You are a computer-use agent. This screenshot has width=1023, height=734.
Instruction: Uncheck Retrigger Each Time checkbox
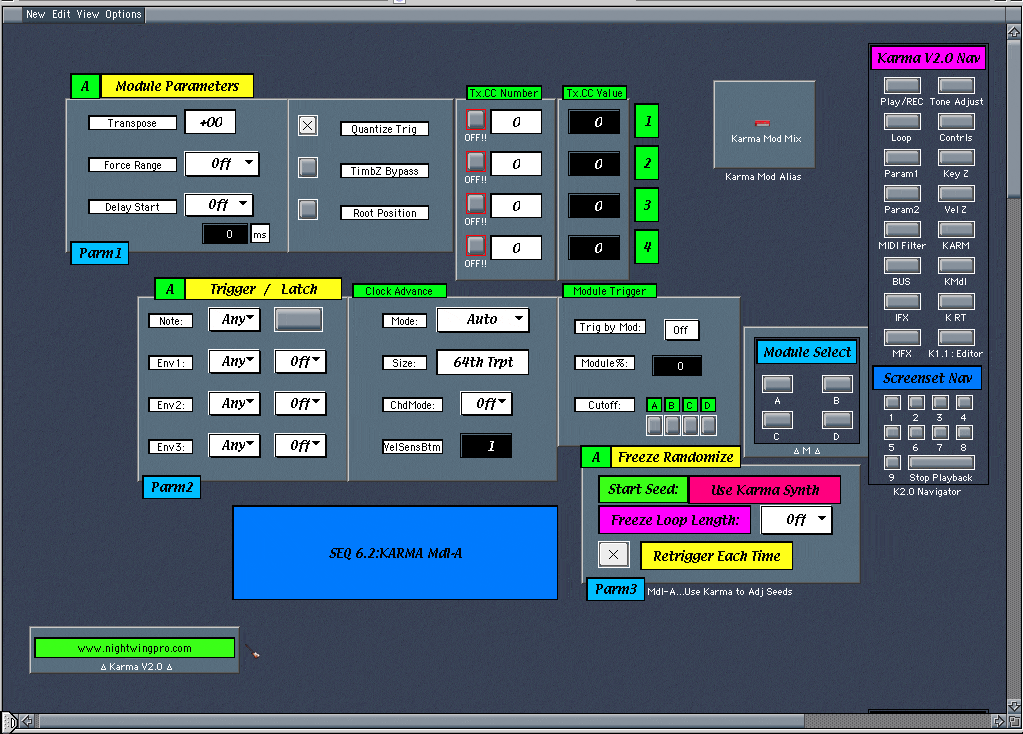(x=613, y=554)
